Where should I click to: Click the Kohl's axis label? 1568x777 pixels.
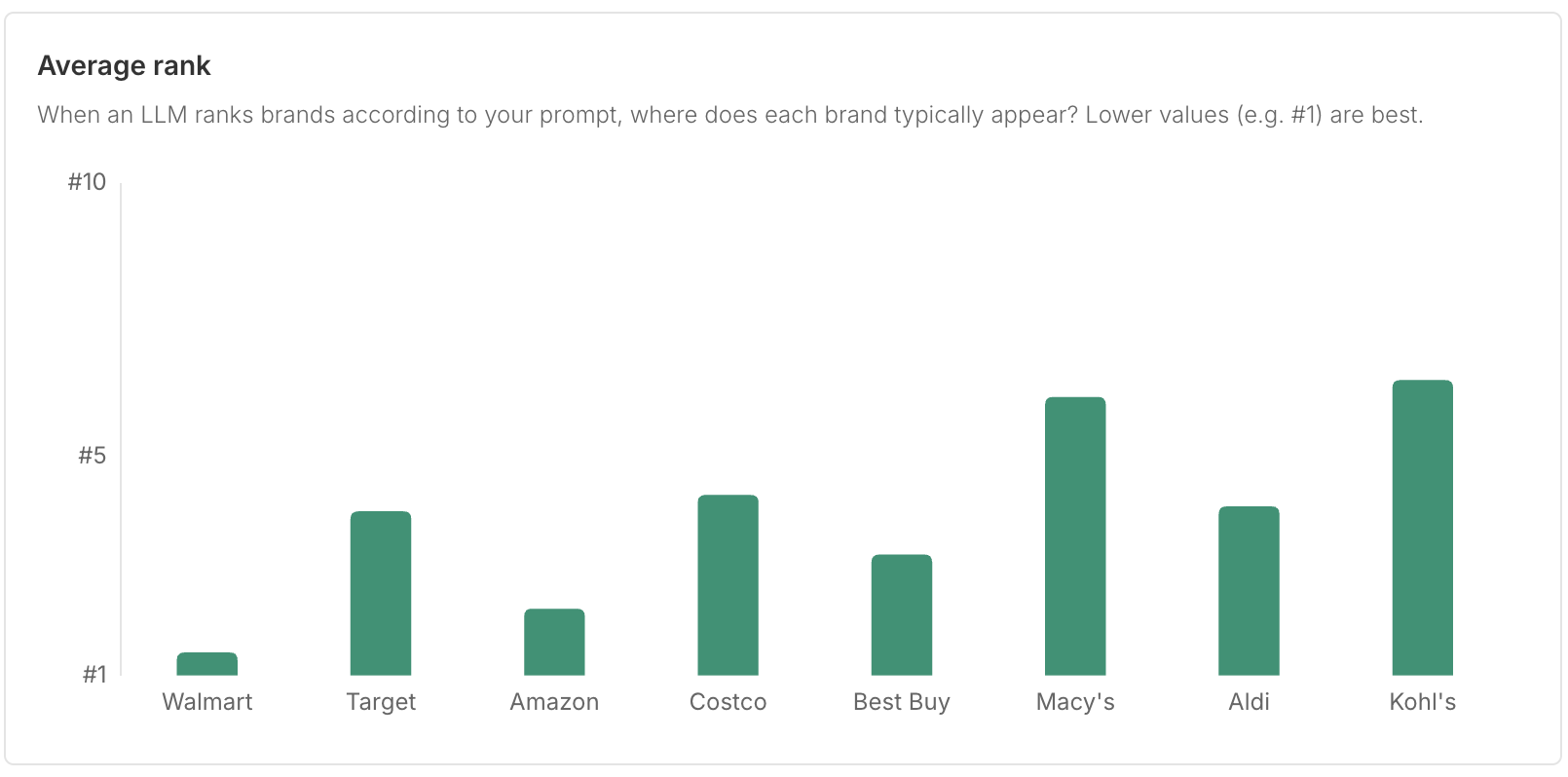coord(1423,702)
